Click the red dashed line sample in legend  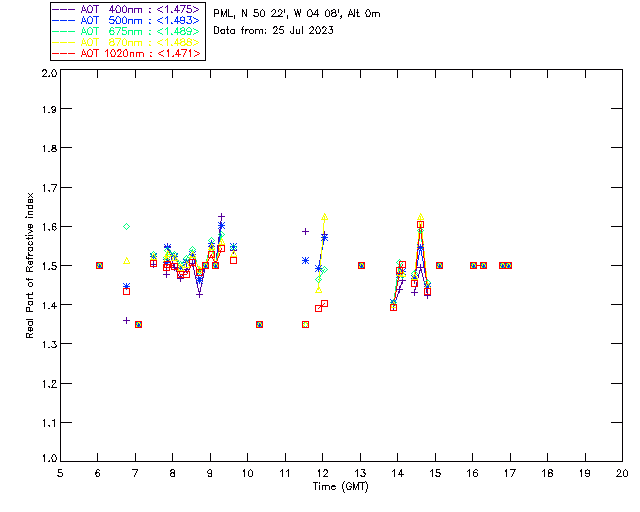[x=64, y=53]
